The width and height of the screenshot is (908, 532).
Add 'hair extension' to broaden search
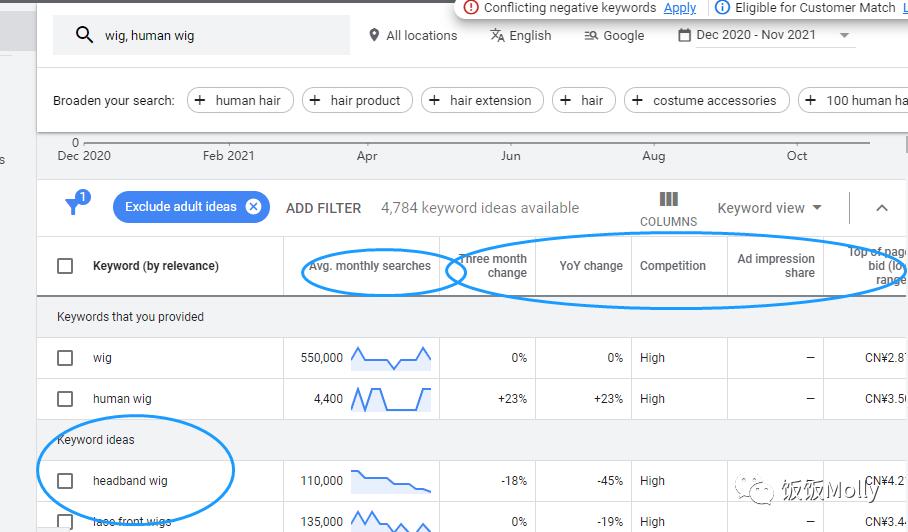482,100
